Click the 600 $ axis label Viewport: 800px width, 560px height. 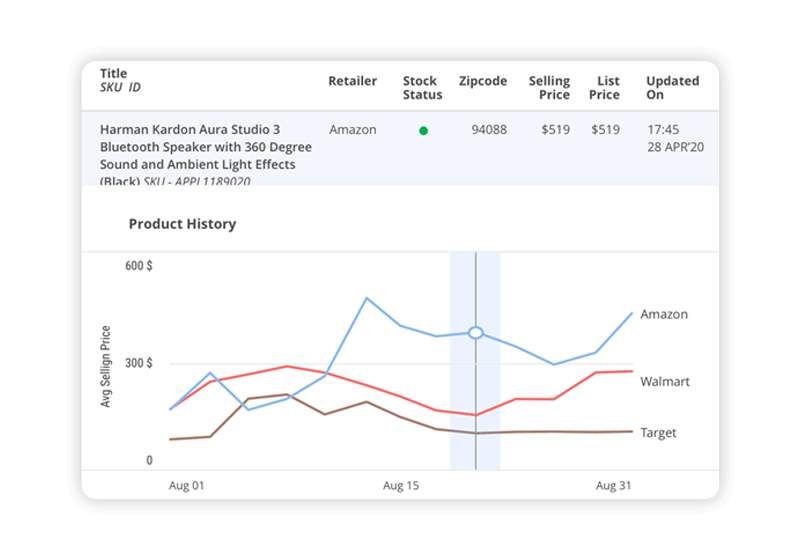point(139,266)
